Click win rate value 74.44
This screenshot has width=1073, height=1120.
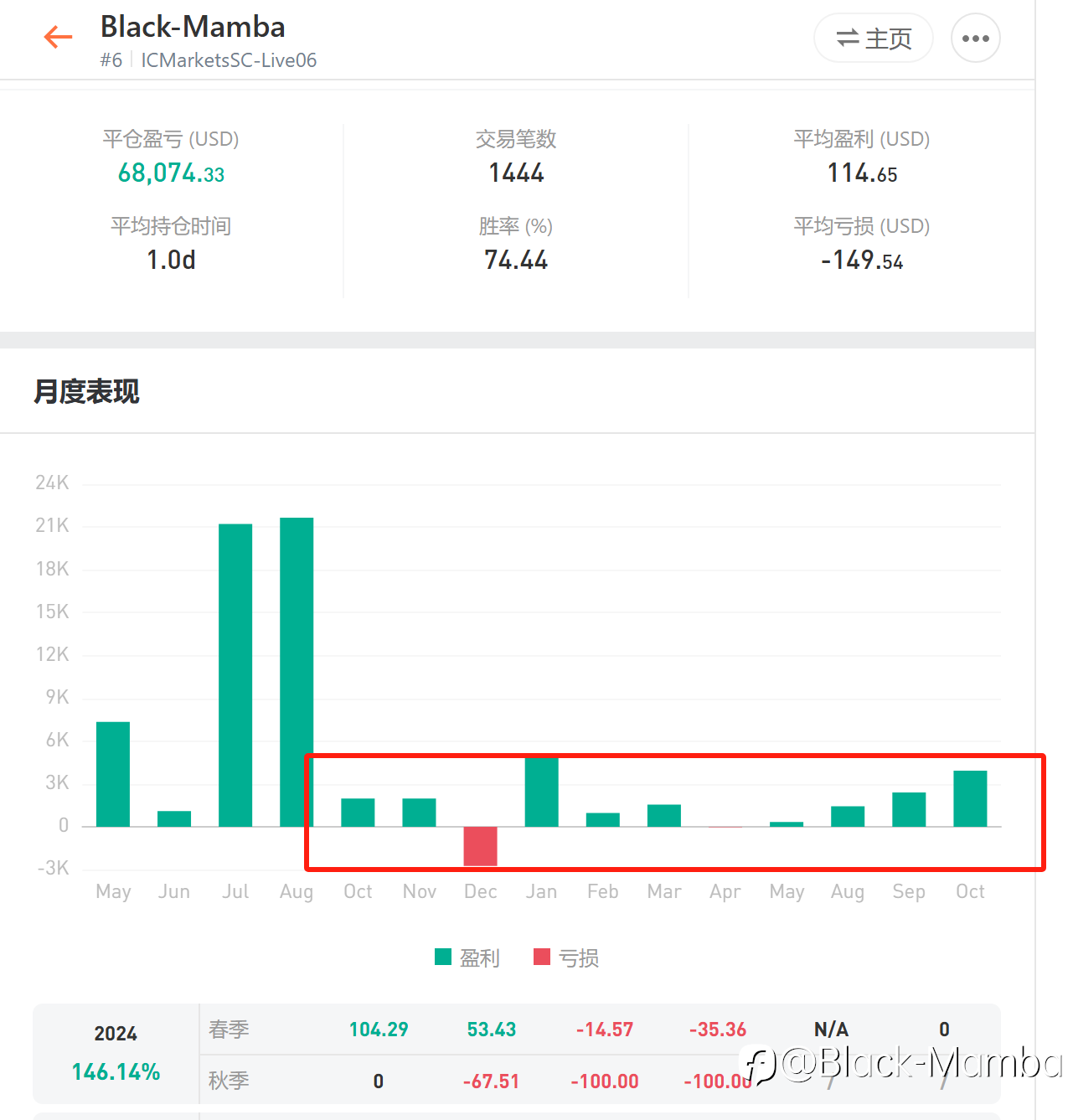click(516, 261)
